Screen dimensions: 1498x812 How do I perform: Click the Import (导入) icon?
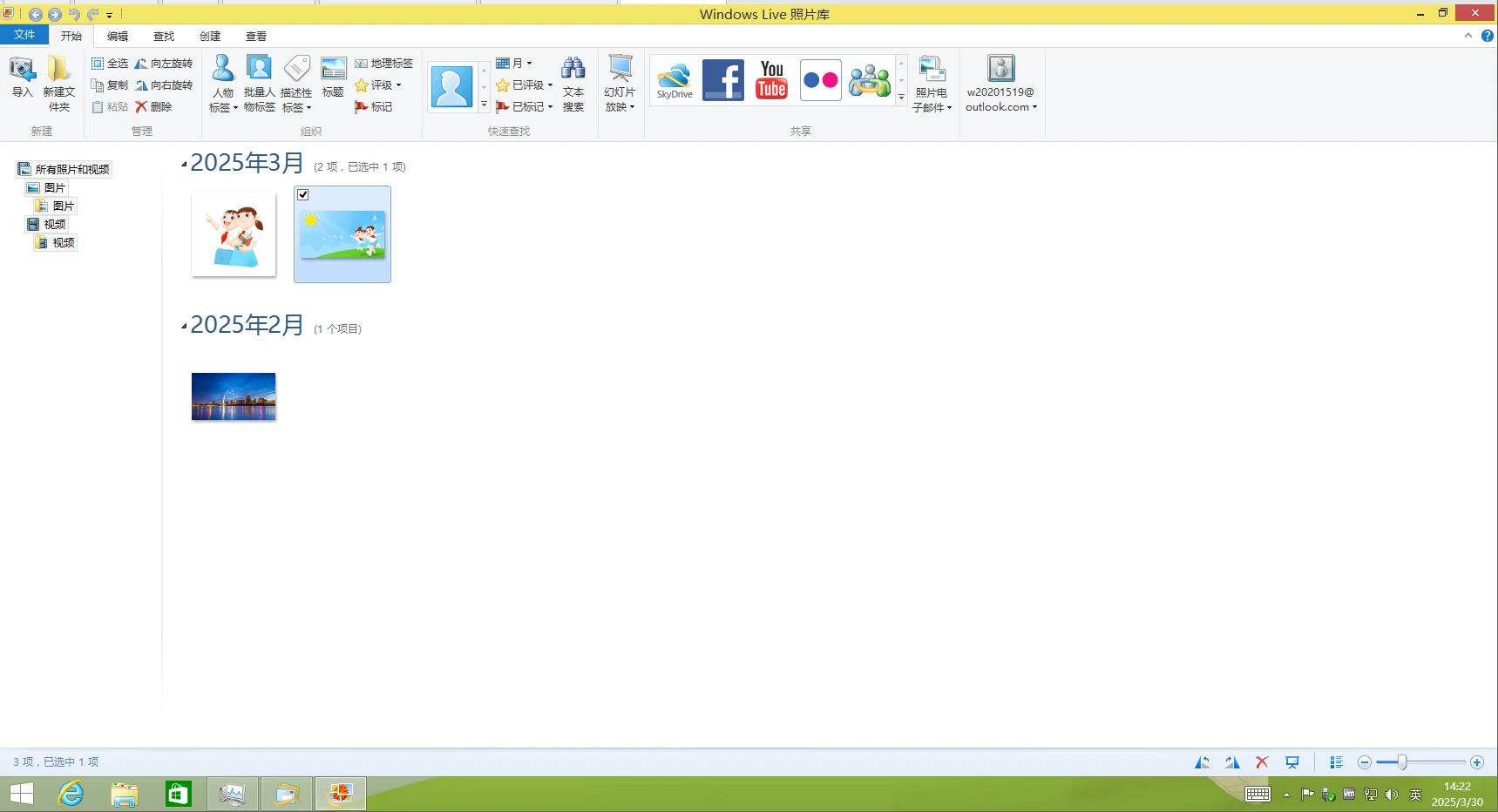22,77
